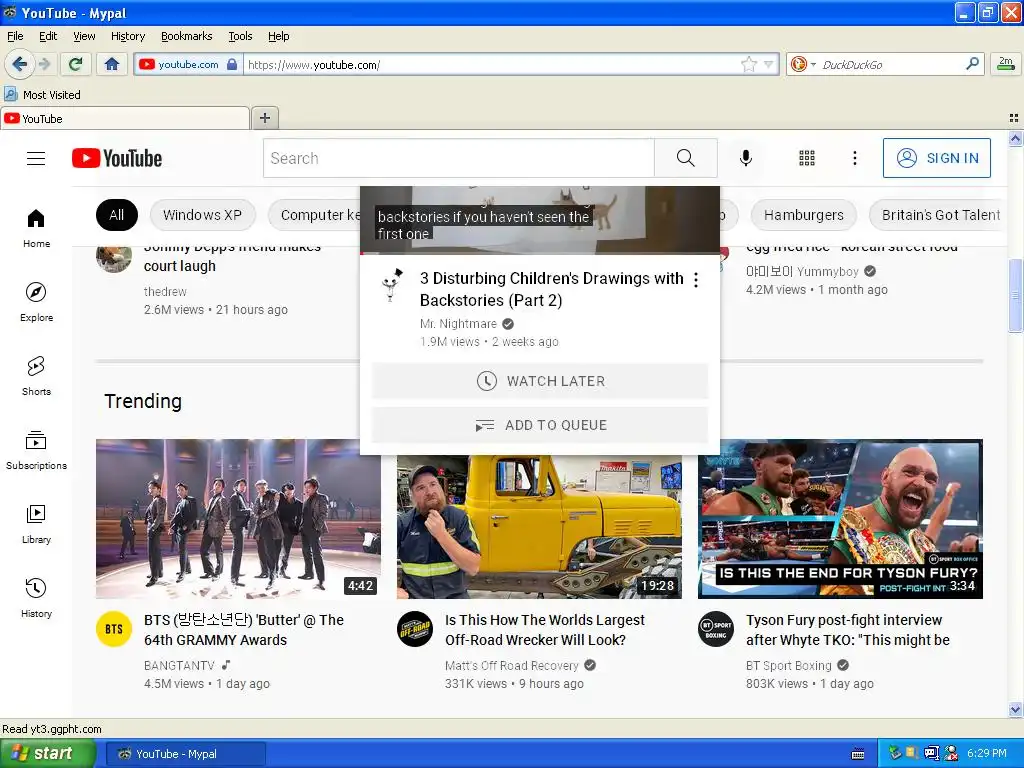Open the Tools menu

(x=240, y=36)
